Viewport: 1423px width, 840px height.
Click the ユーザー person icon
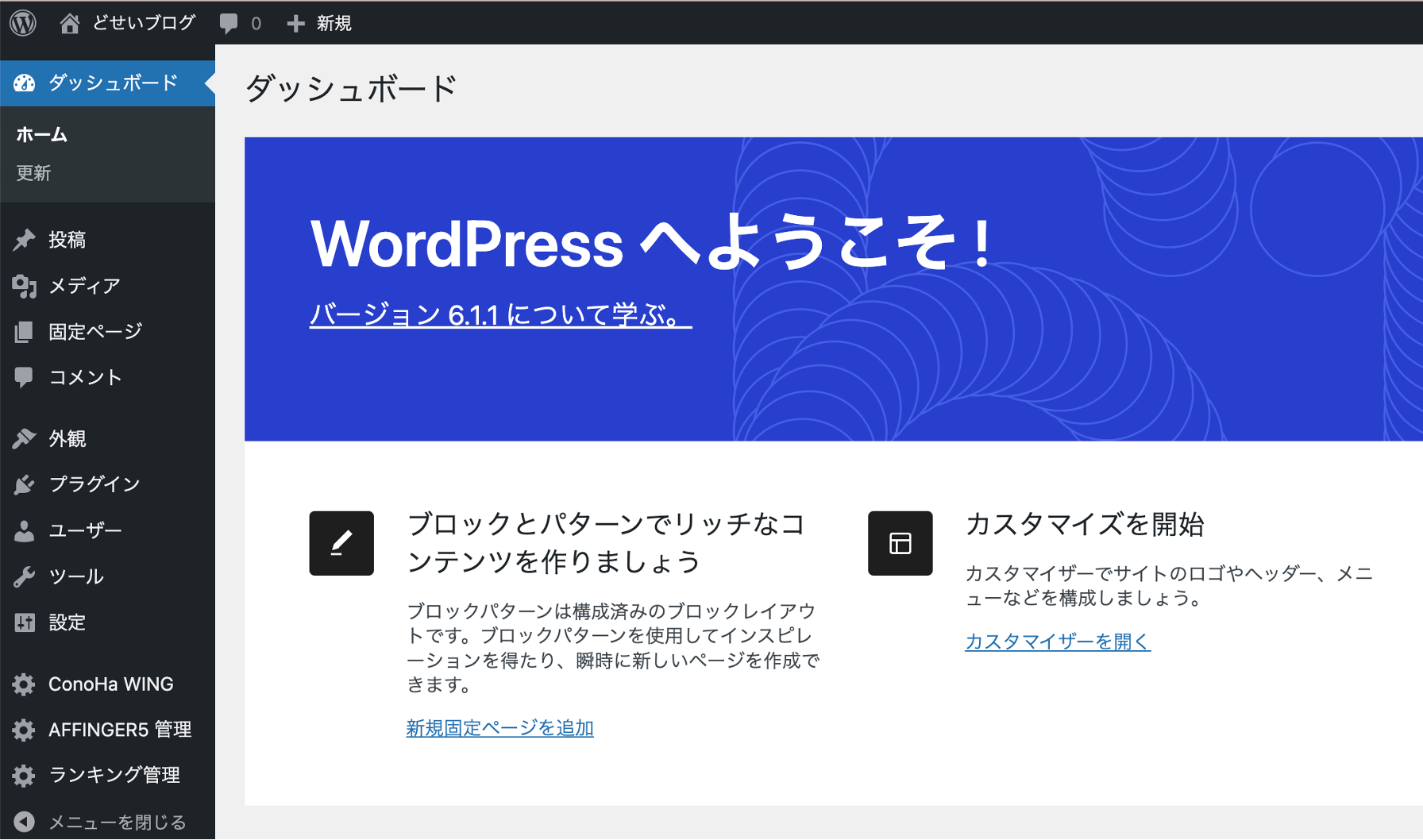(x=25, y=530)
